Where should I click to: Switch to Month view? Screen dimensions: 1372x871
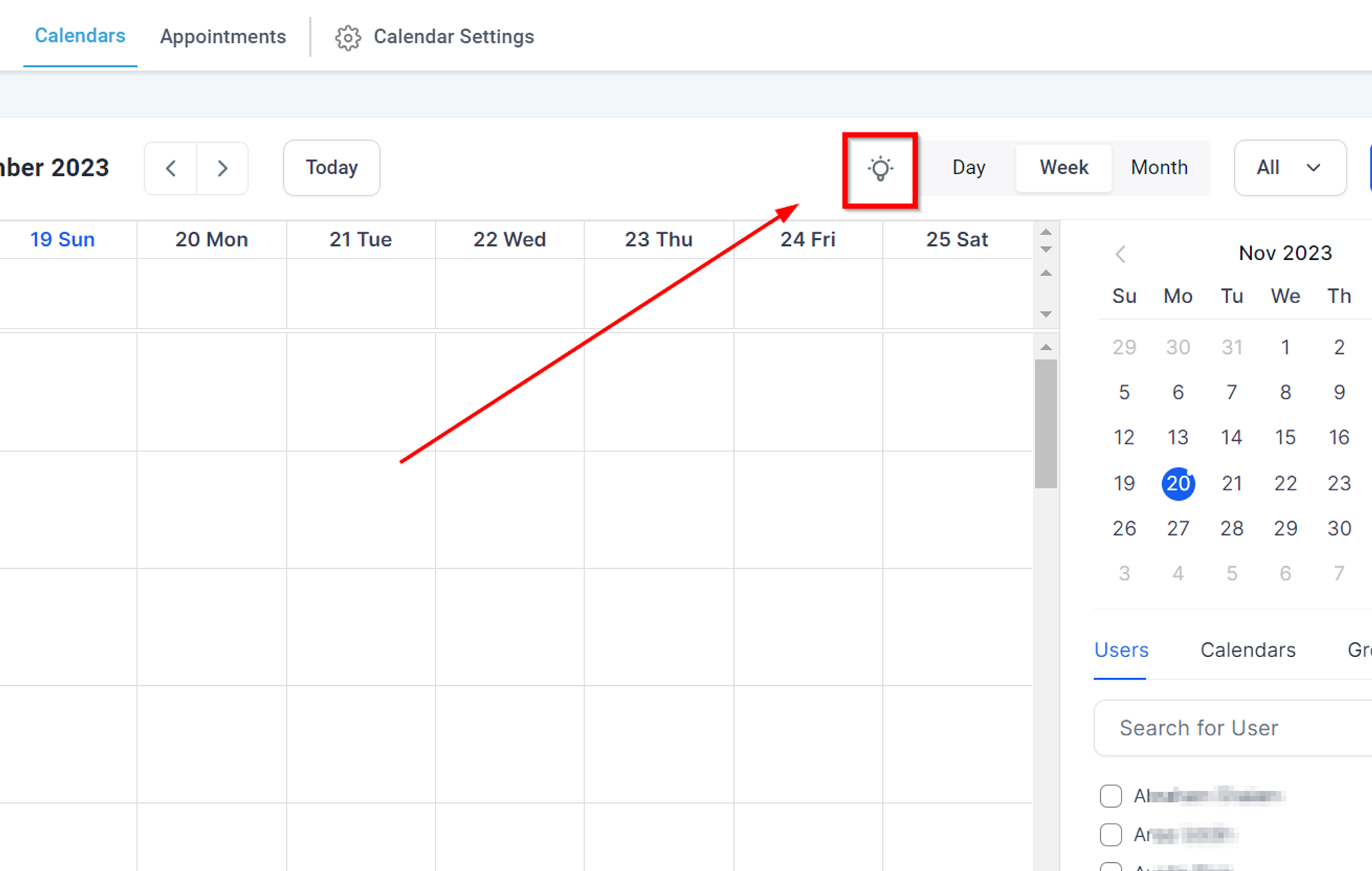[1159, 167]
